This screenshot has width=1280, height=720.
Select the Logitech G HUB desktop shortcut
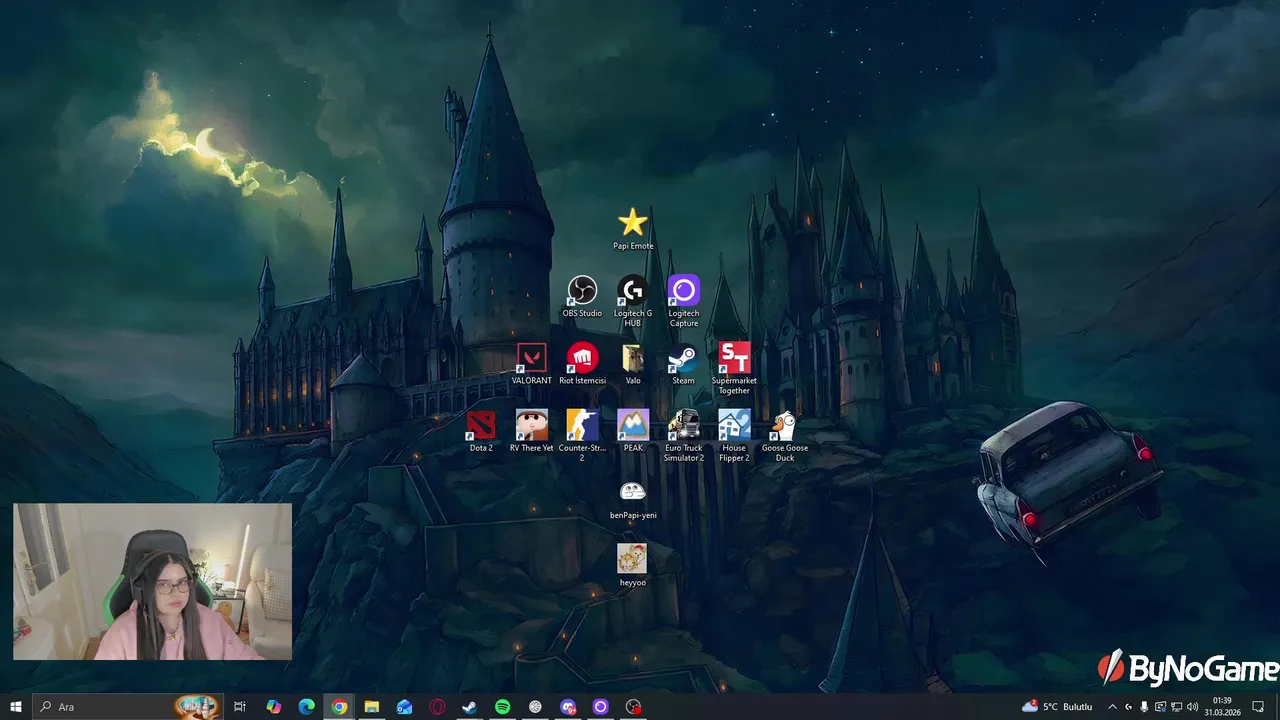click(x=633, y=301)
